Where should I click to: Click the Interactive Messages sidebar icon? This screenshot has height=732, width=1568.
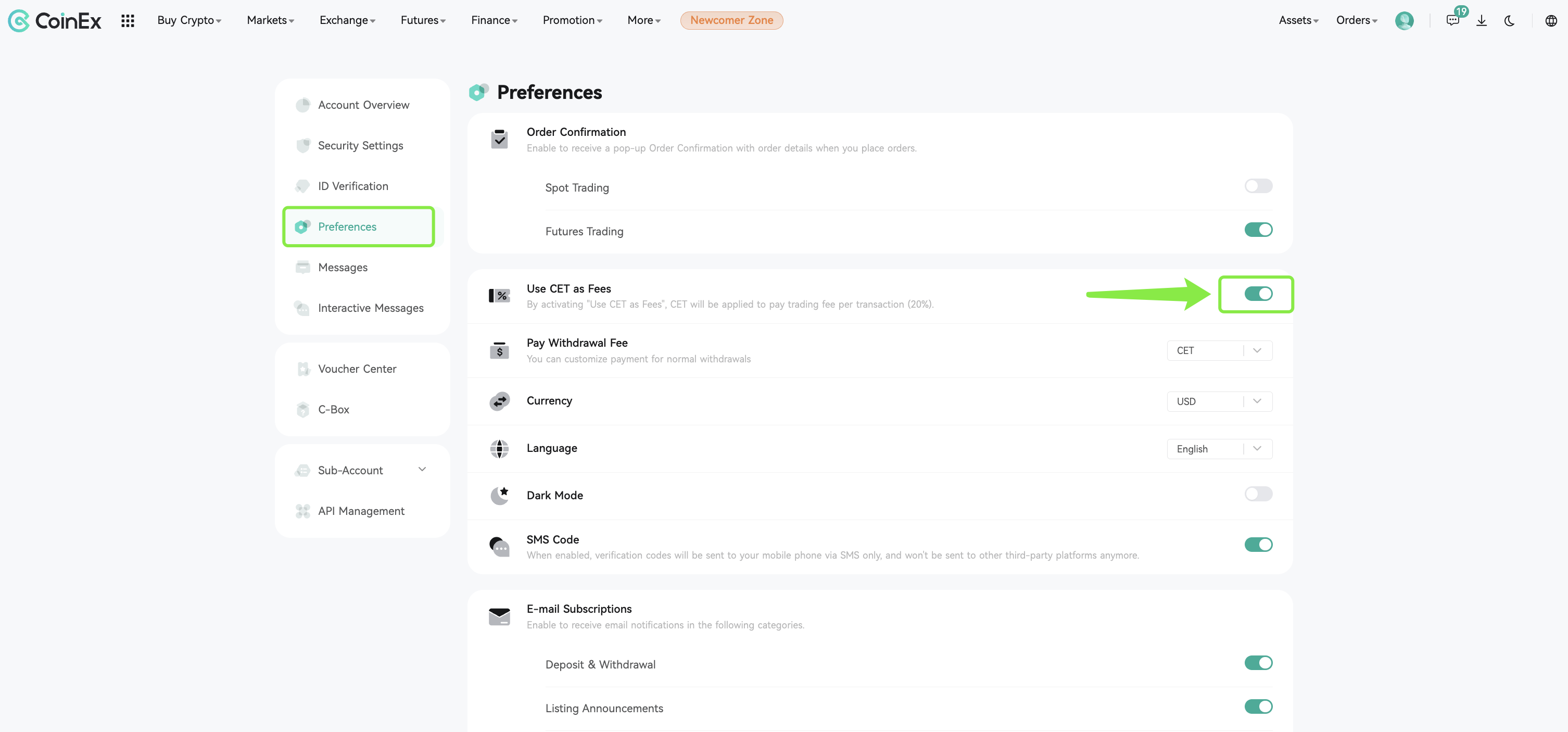(302, 308)
